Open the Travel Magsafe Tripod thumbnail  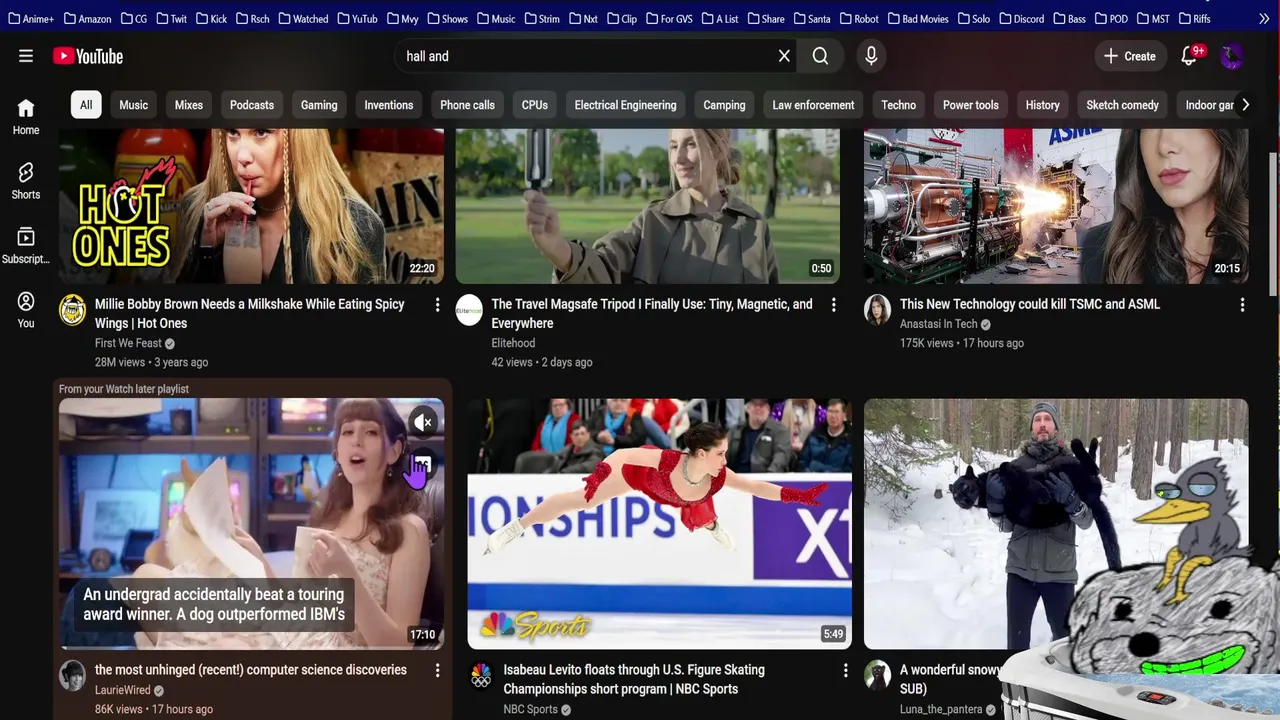[648, 206]
